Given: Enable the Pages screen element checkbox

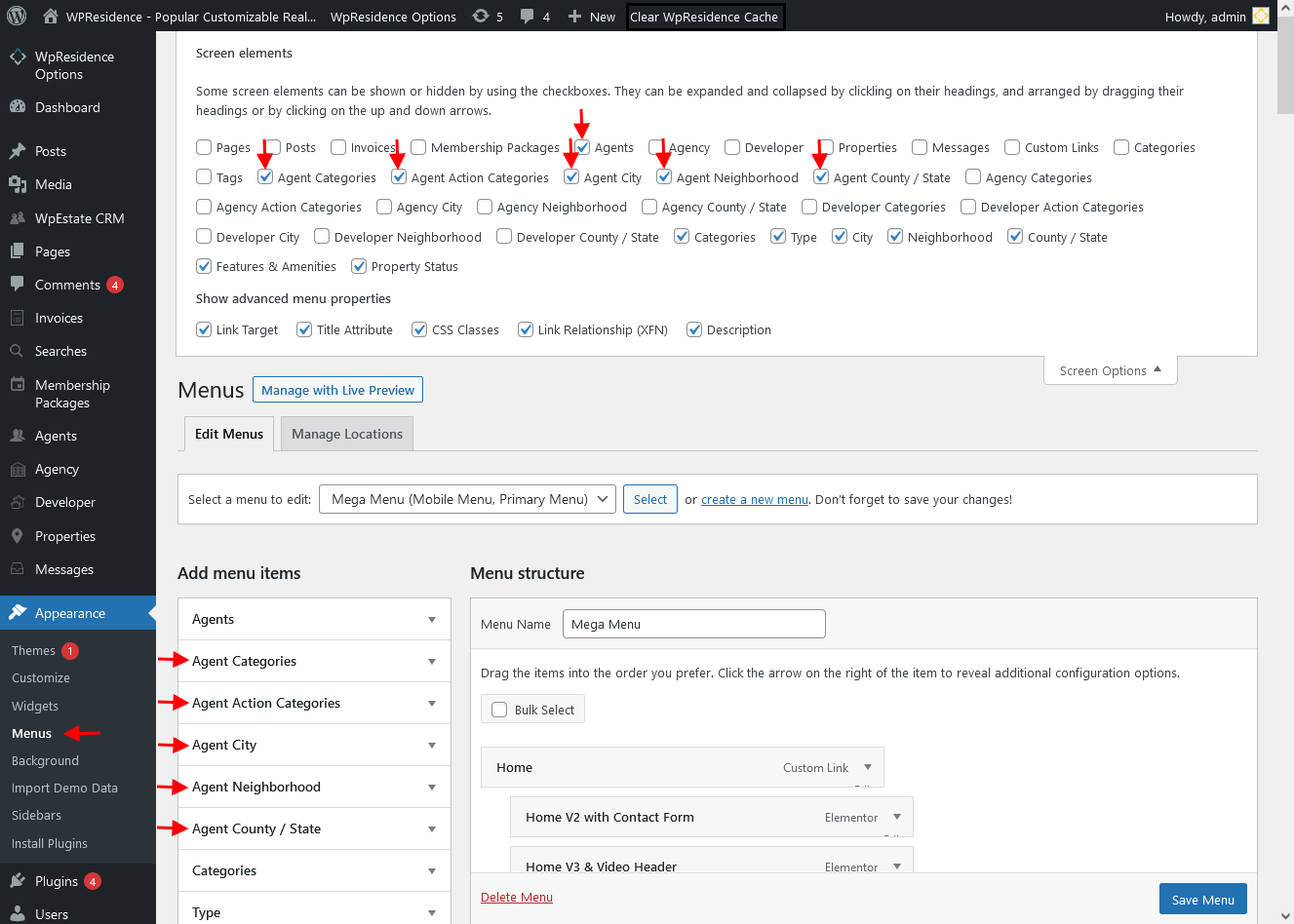Looking at the screenshot, I should tap(204, 147).
